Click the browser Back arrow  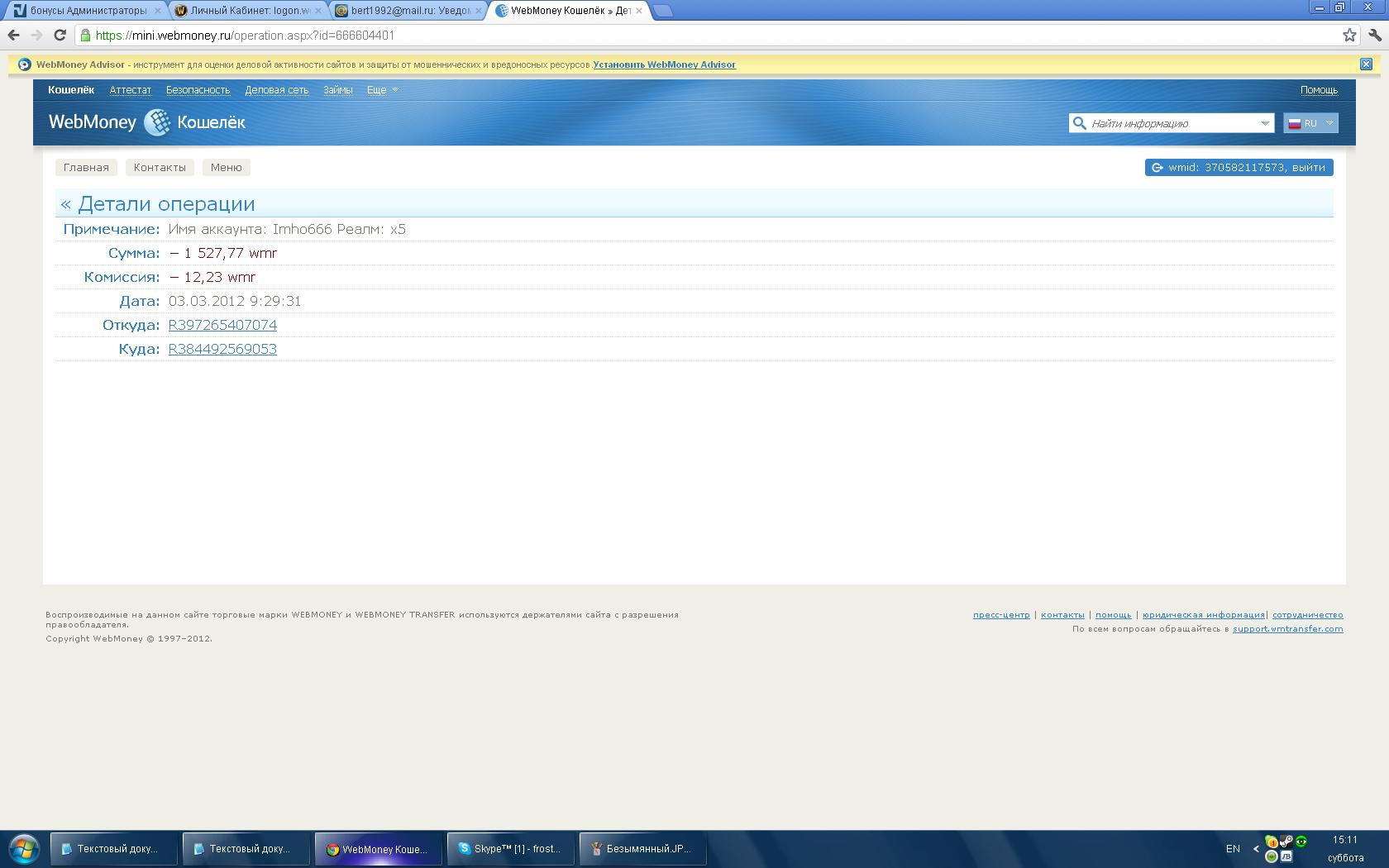point(13,35)
